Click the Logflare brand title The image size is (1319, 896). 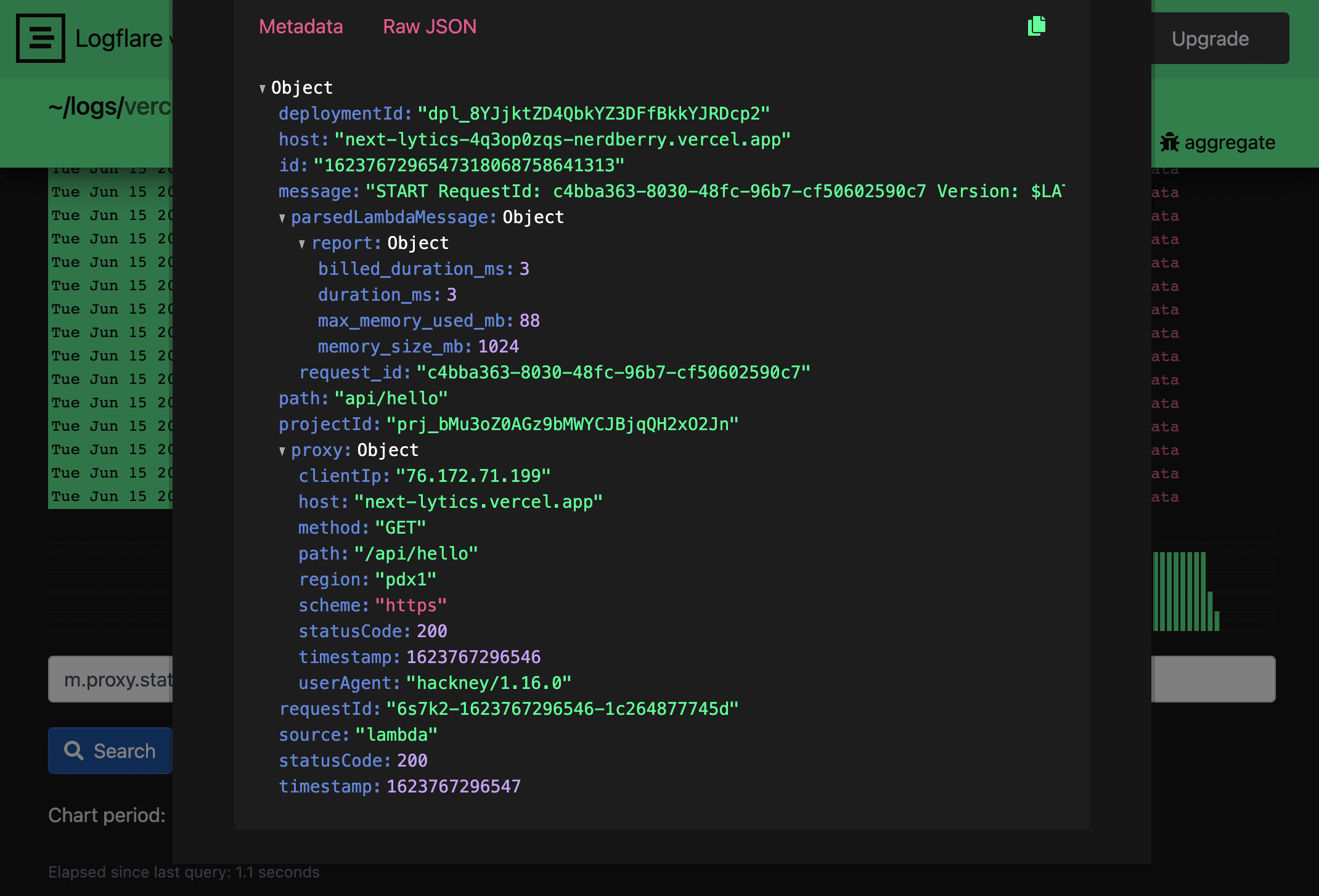(x=119, y=38)
